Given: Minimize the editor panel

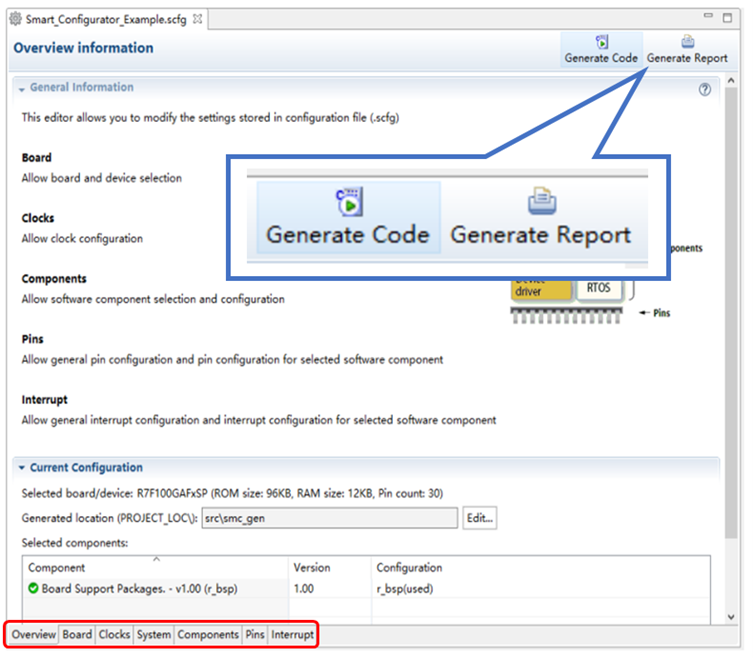Looking at the screenshot, I should [712, 18].
